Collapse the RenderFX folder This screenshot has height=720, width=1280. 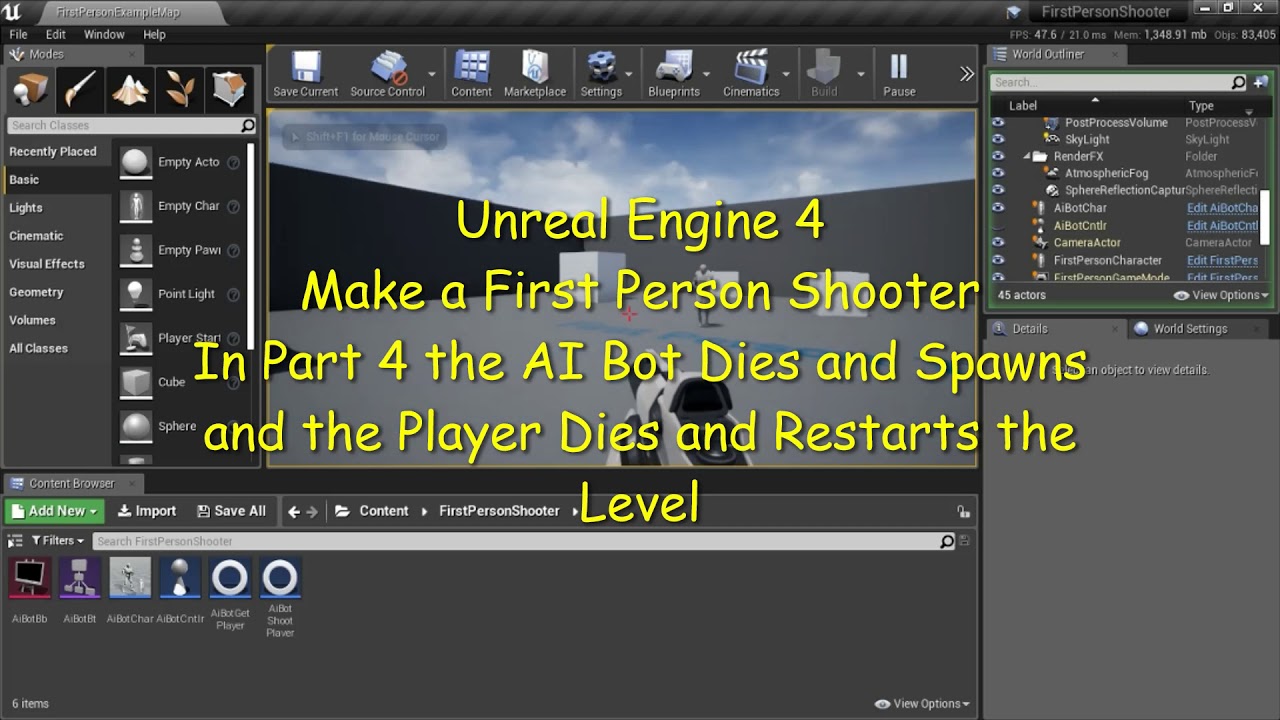[x=1027, y=157]
